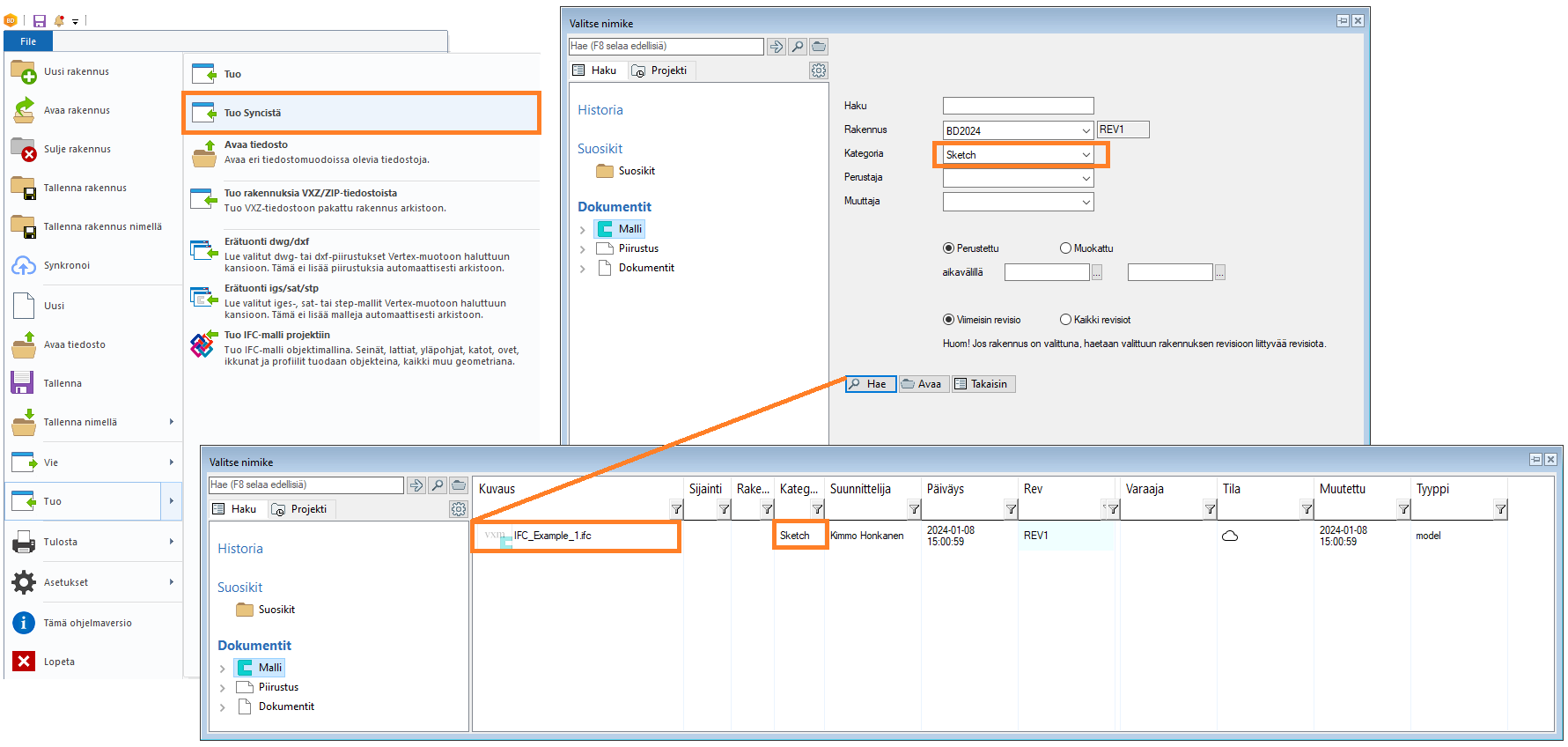Screen dimensions: 1568x747
Task: Select the IFC_Example_1.ifc row name
Action: click(x=553, y=536)
